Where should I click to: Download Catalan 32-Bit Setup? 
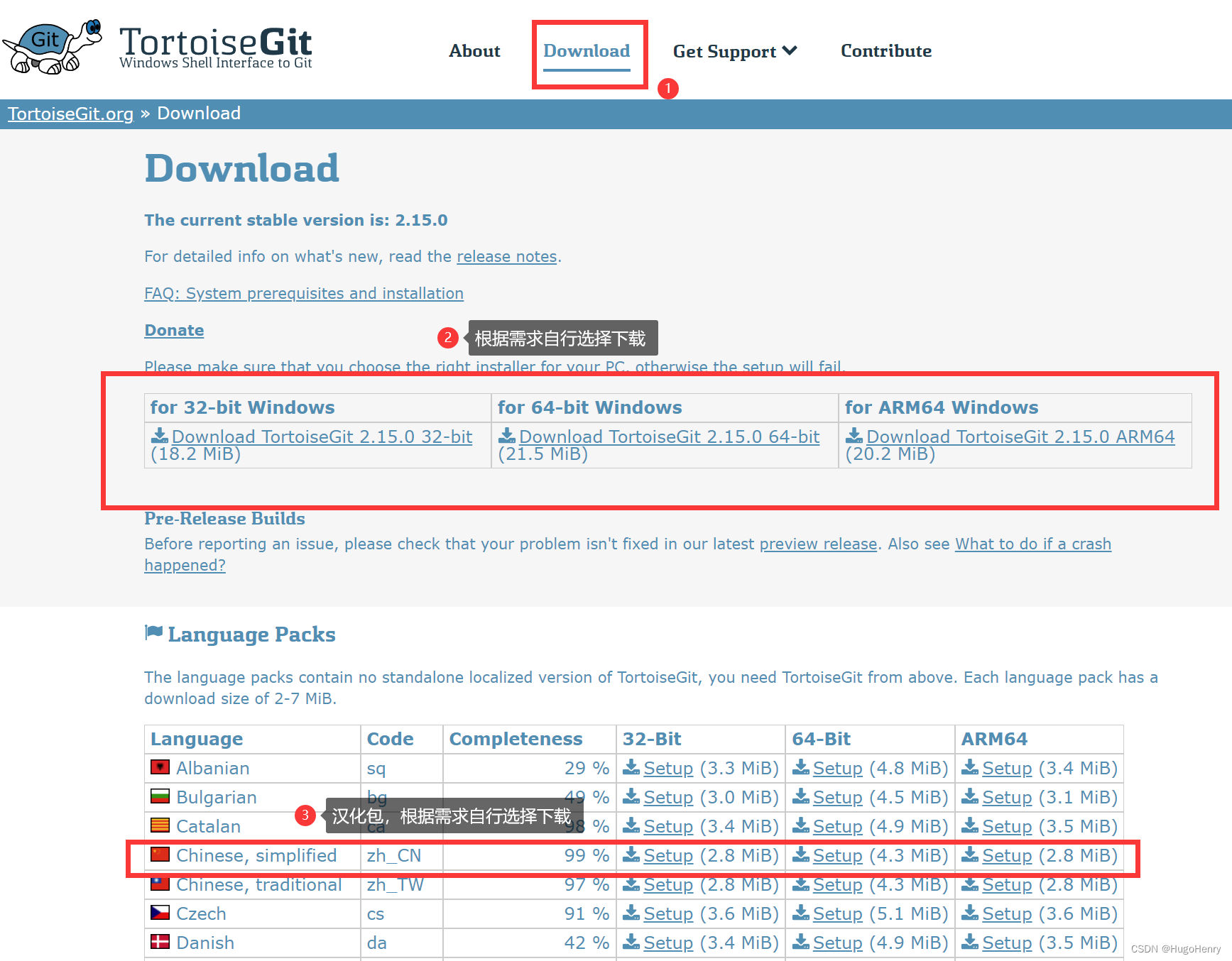click(x=668, y=826)
